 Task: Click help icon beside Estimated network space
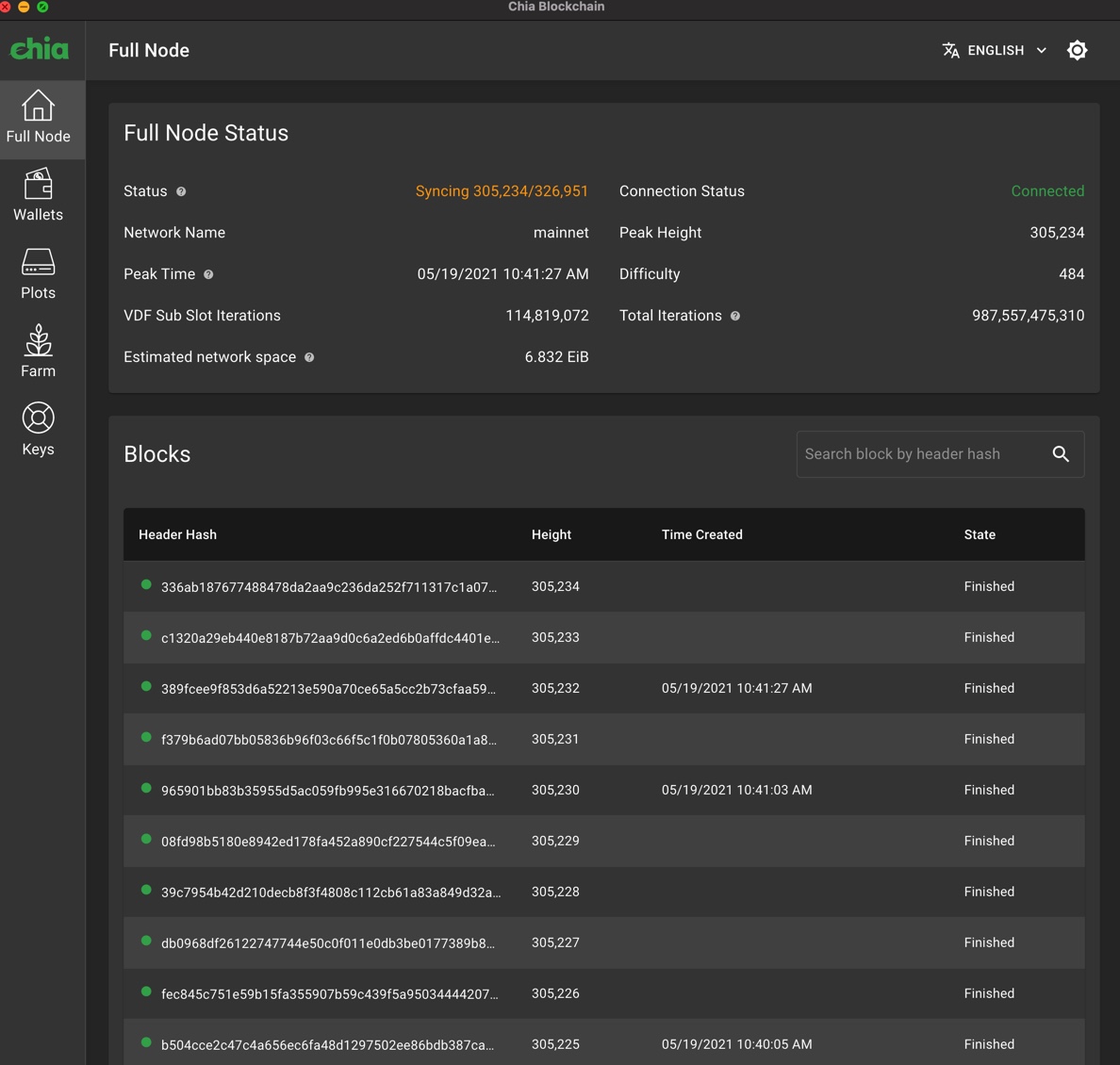point(309,357)
